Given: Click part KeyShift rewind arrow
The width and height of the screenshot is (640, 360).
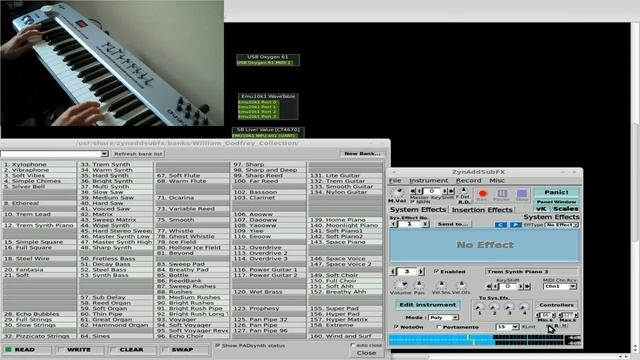Looking at the screenshot, I should coord(489,287).
